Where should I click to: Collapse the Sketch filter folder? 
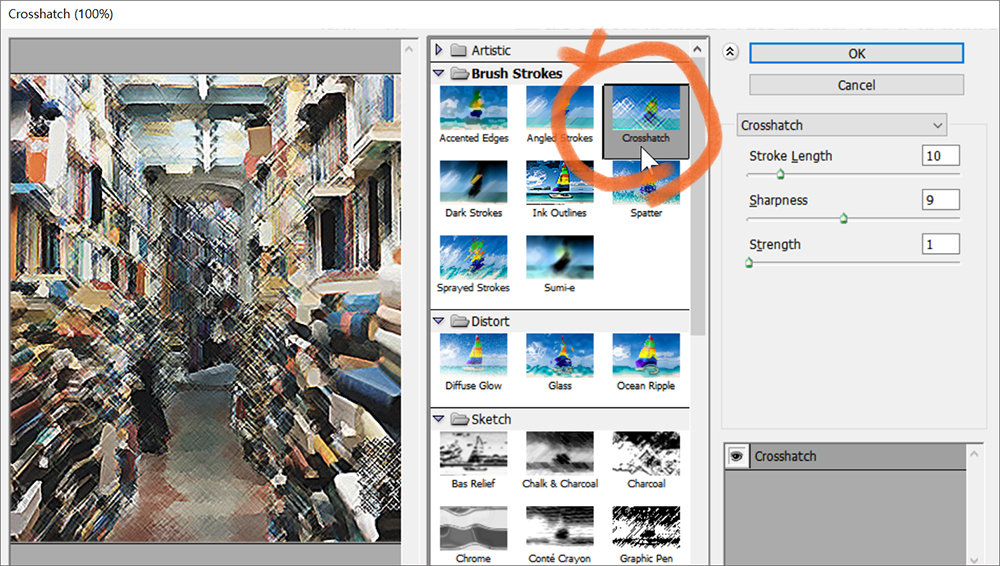pyautogui.click(x=439, y=419)
